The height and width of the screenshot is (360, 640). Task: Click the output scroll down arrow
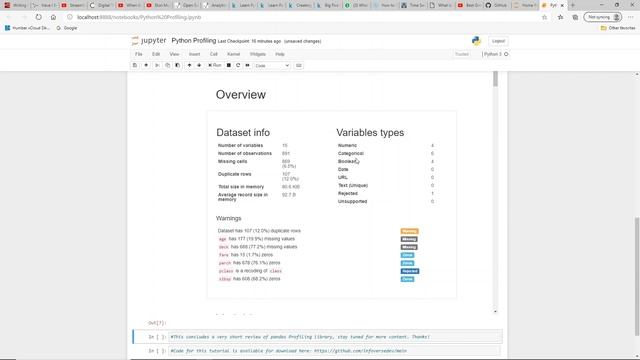point(495,311)
